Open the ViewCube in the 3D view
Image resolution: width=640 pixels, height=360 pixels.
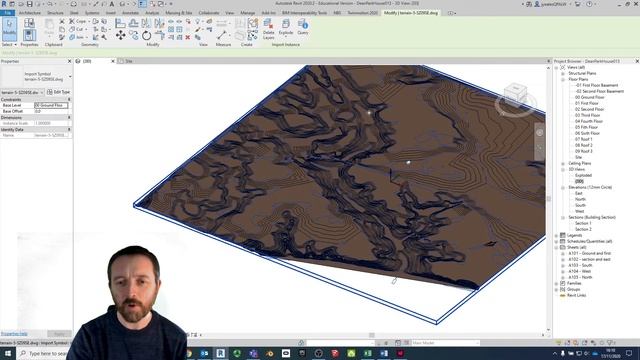pos(515,93)
